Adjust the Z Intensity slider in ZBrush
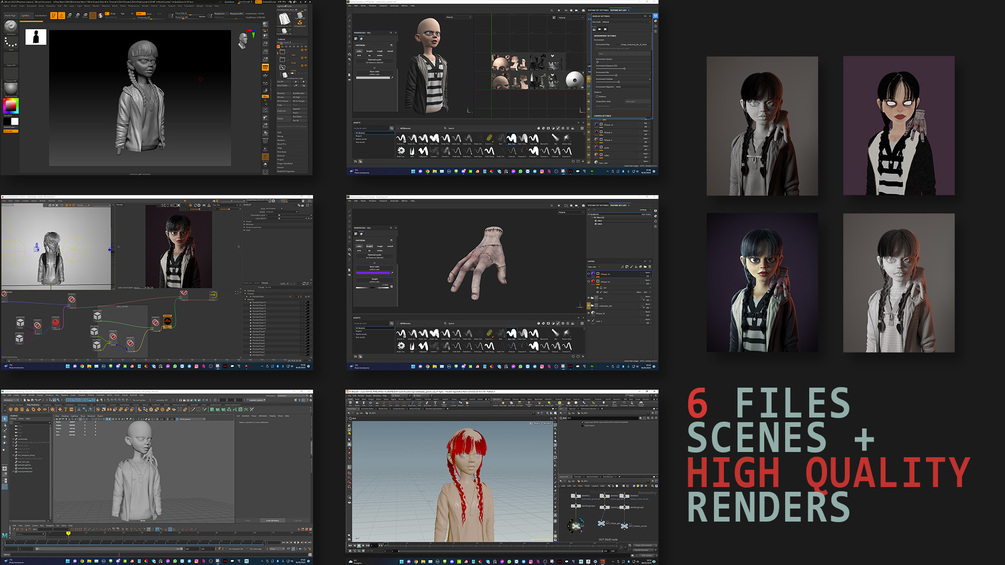The height and width of the screenshot is (565, 1005). 150,18
